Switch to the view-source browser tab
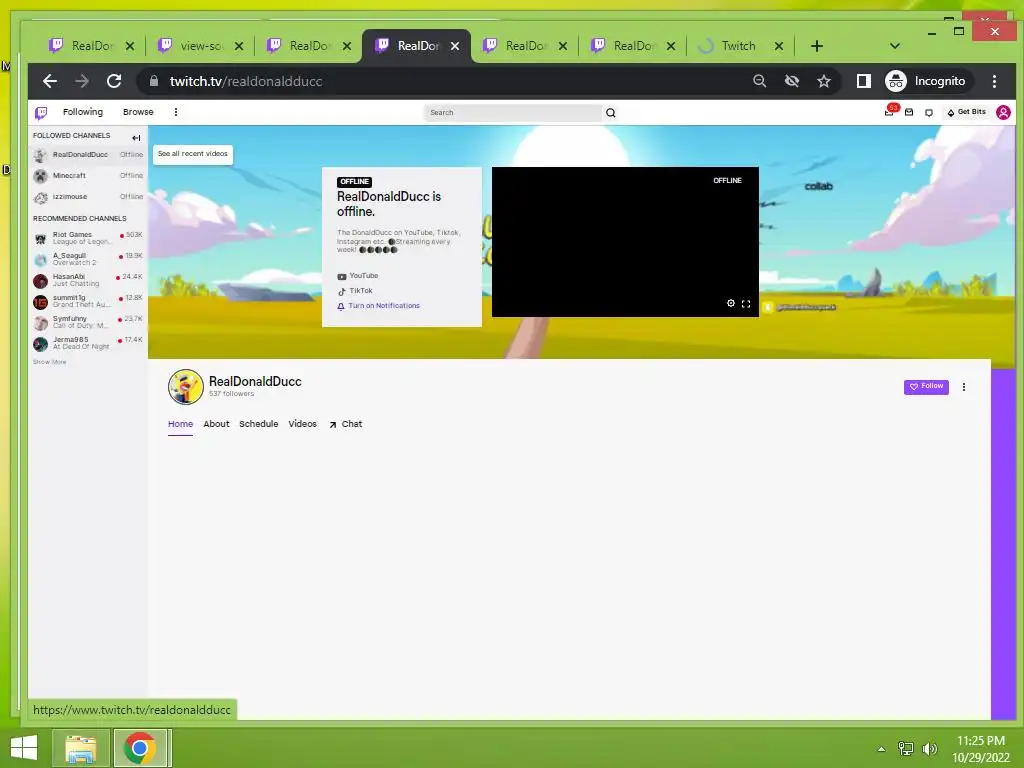Image resolution: width=1024 pixels, height=768 pixels. 199,46
